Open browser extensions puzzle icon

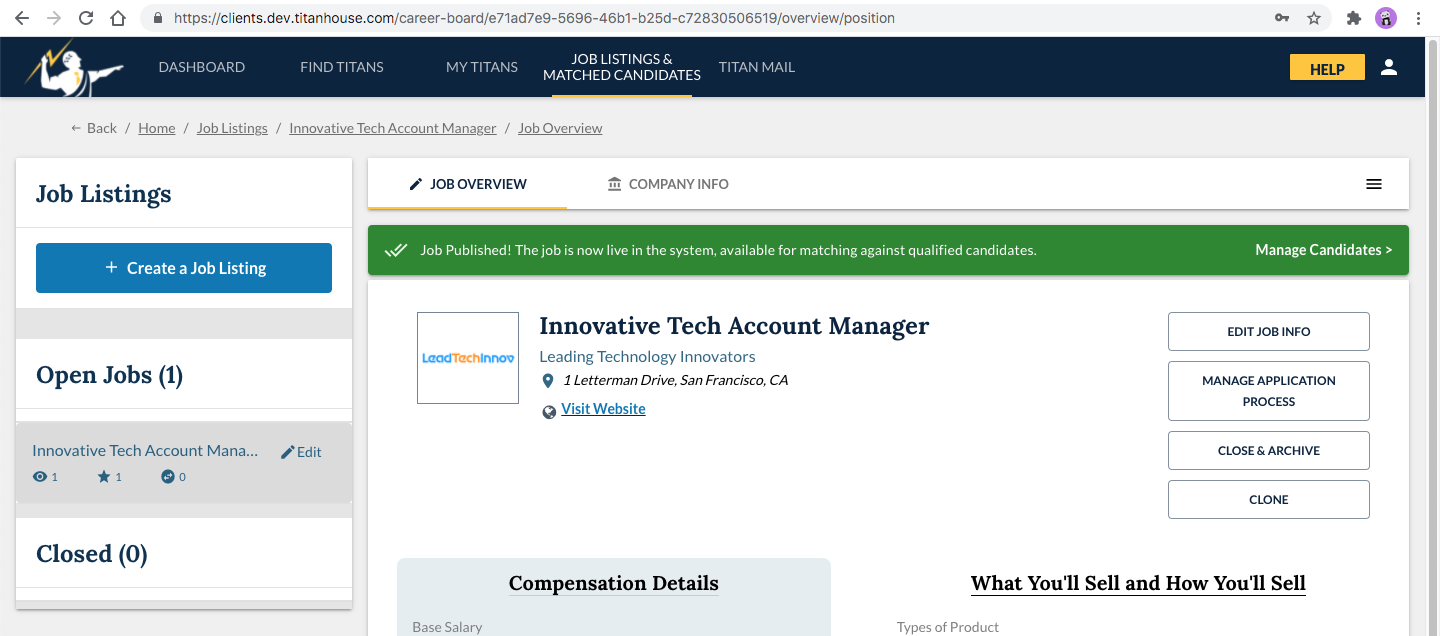click(1354, 18)
